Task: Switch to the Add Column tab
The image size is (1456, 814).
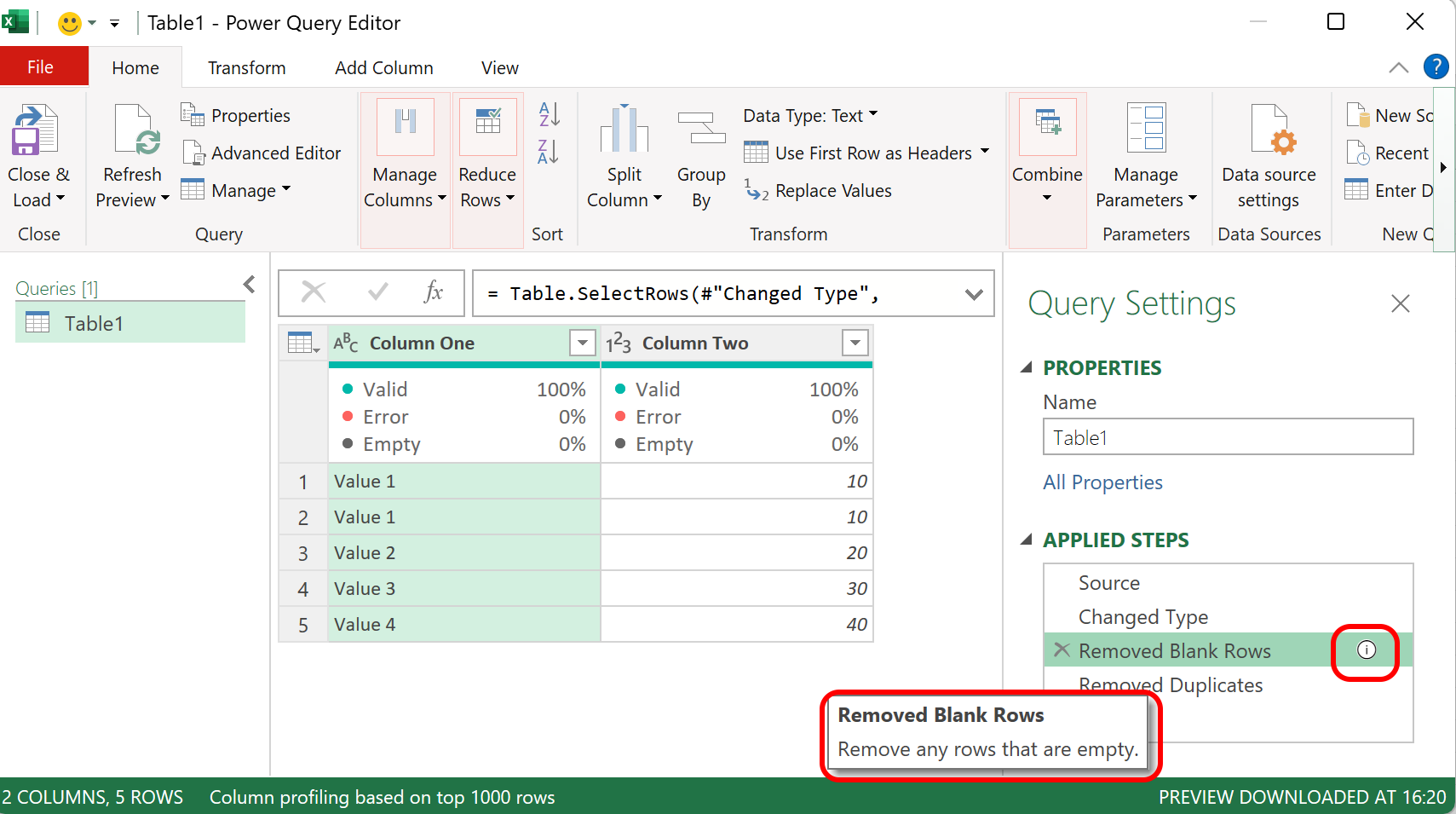Action: [x=384, y=68]
